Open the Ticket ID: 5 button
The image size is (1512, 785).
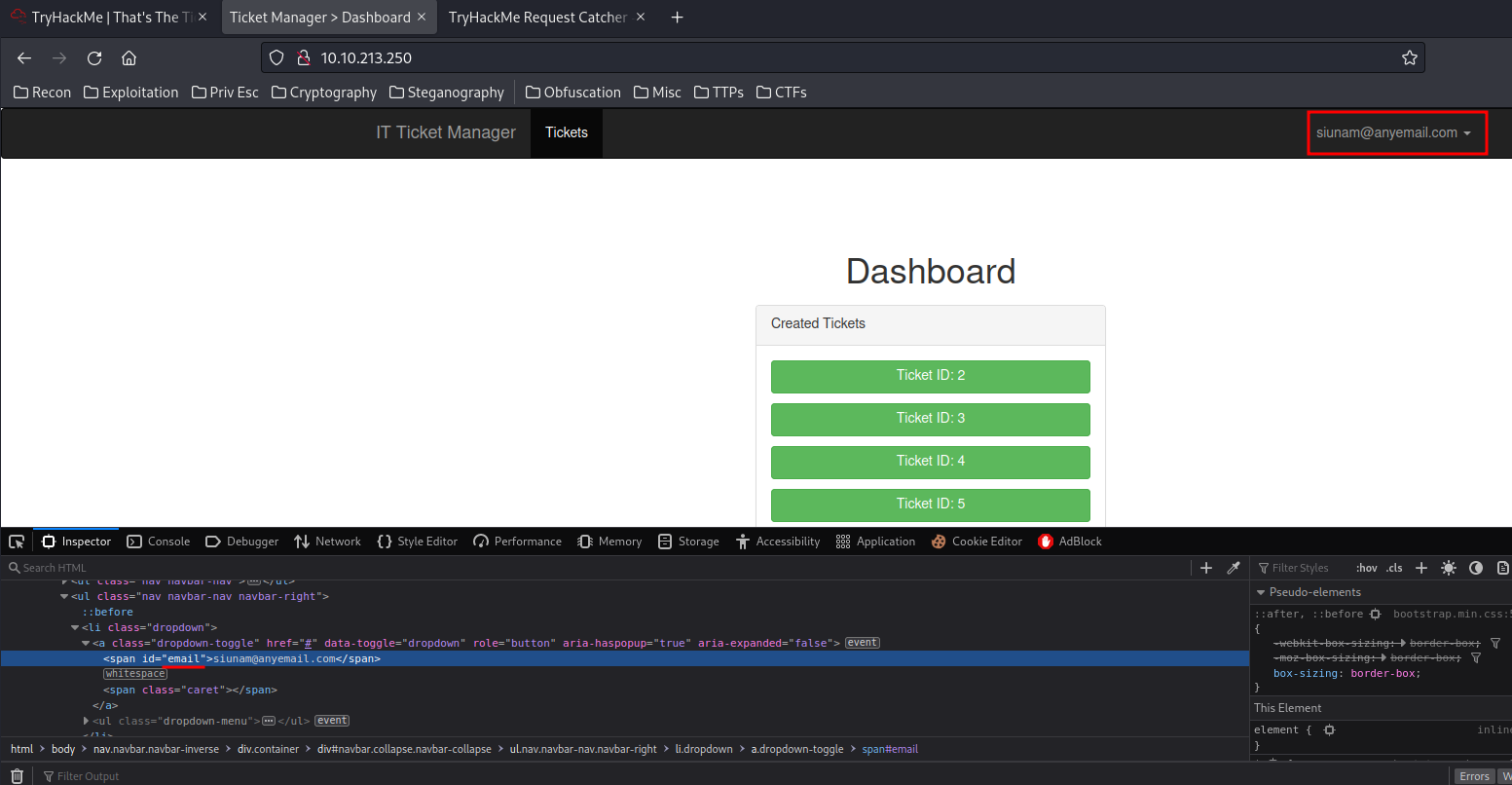click(931, 505)
